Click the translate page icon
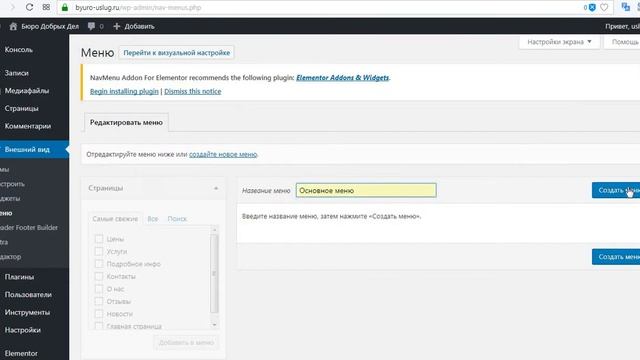Viewport: 640px width, 360px height. [x=626, y=7]
